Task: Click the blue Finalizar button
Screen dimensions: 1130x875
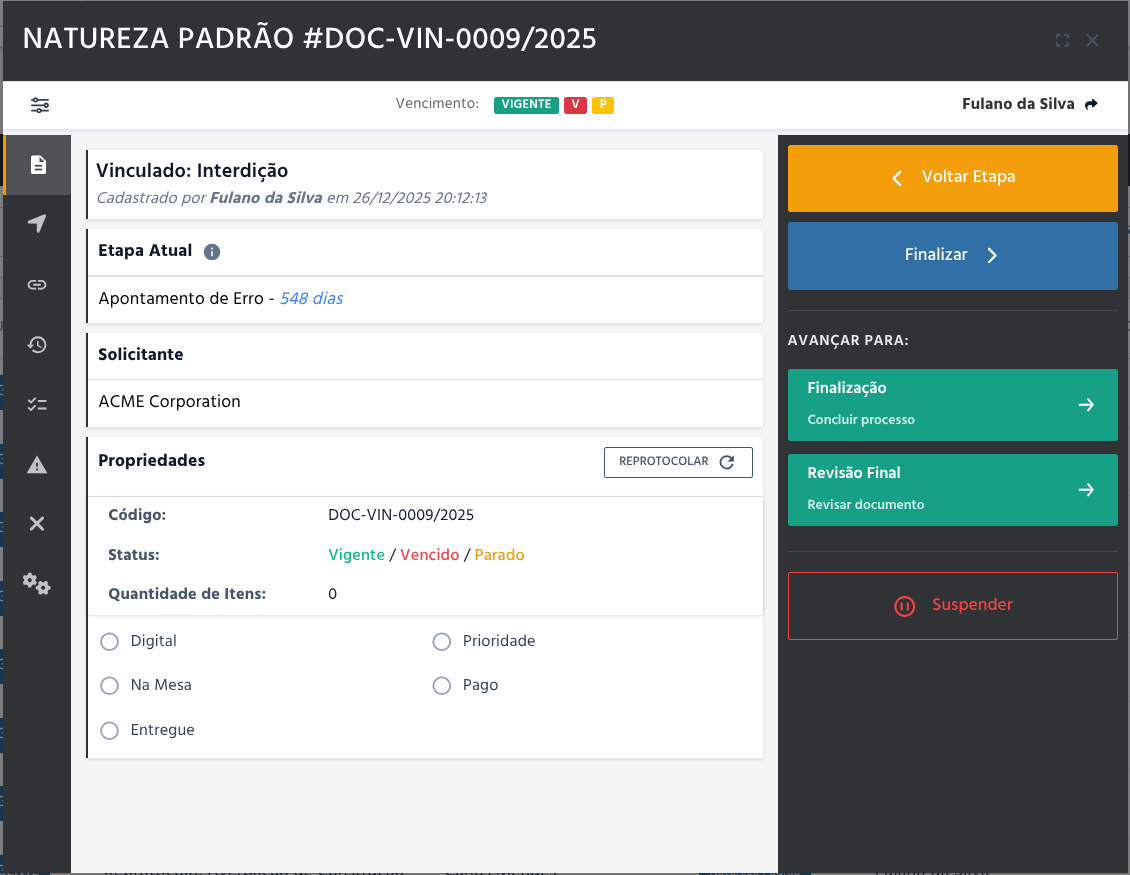Action: tap(952, 256)
